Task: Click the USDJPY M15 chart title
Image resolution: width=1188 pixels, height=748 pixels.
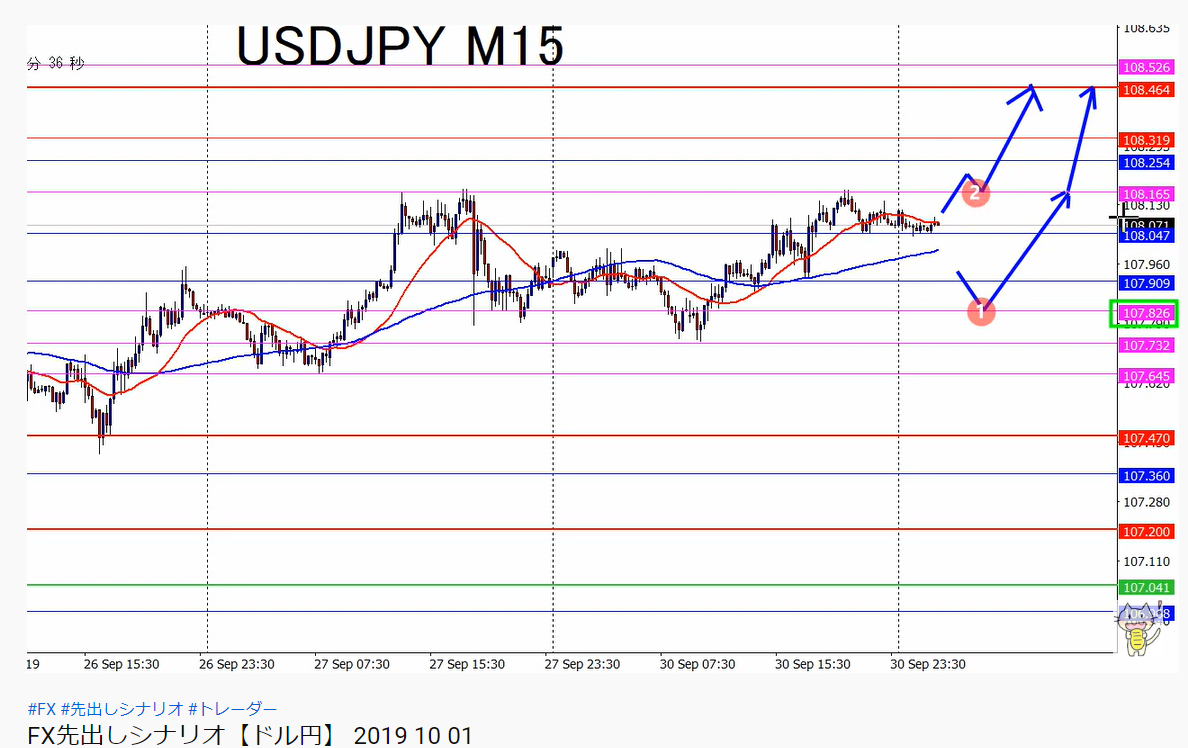Action: click(x=400, y=46)
